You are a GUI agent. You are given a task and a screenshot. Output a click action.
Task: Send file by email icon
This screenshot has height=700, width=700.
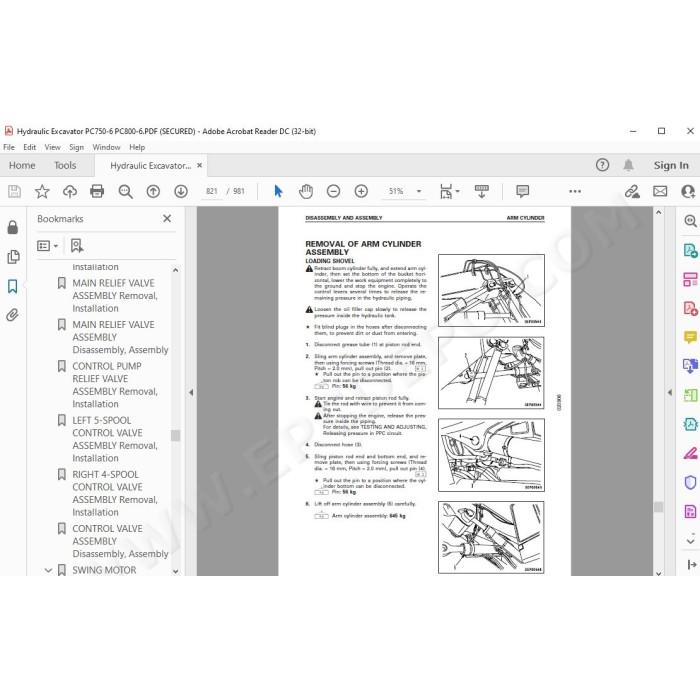click(x=660, y=192)
